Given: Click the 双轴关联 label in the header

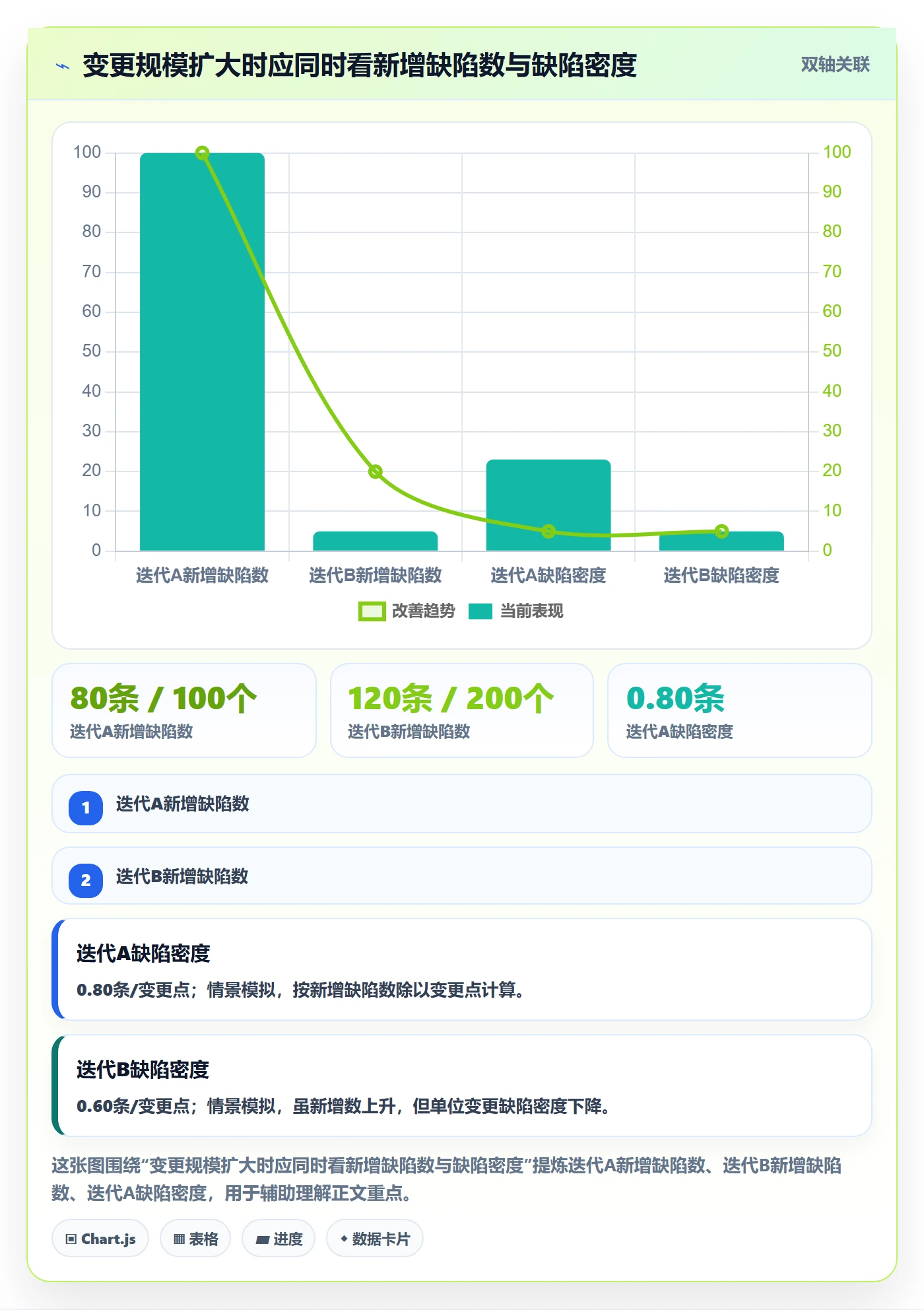Looking at the screenshot, I should coord(835,65).
